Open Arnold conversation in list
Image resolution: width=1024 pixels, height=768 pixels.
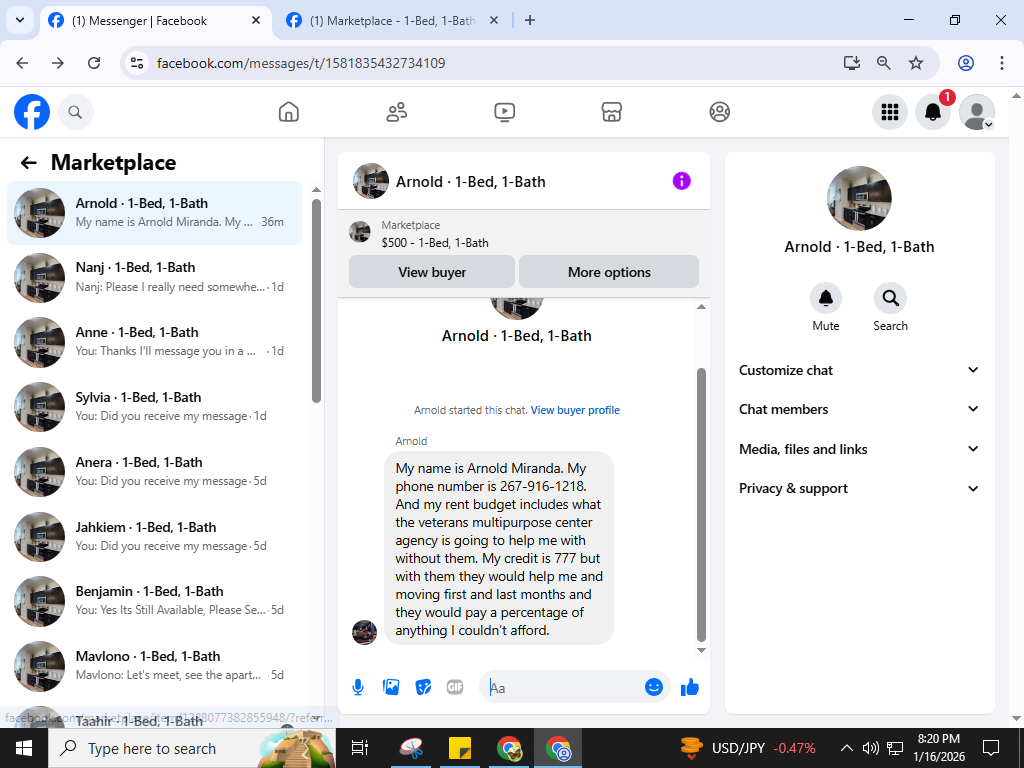click(155, 213)
